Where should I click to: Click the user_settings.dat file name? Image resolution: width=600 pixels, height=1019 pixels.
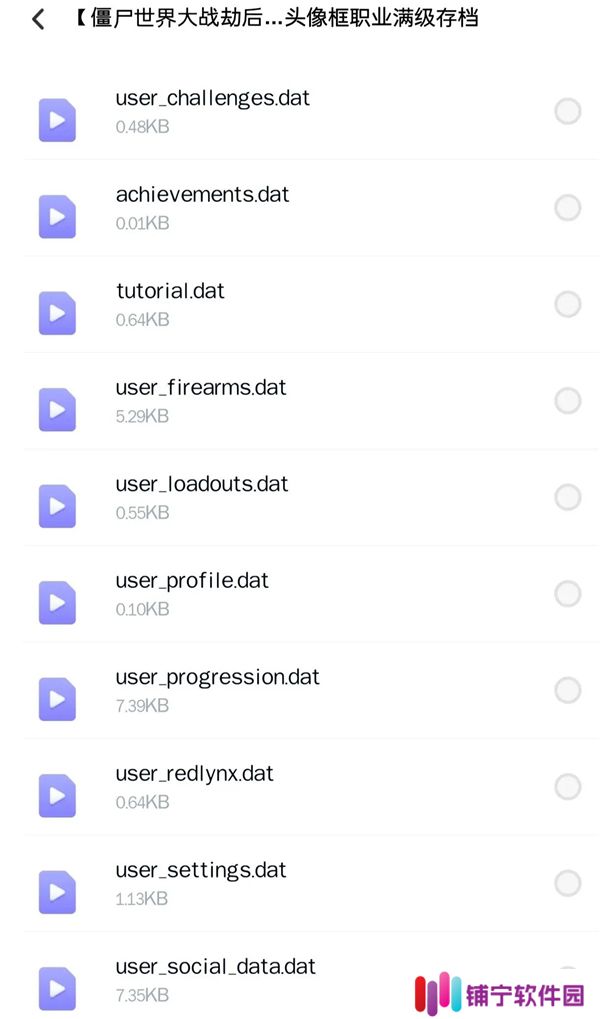coord(201,871)
